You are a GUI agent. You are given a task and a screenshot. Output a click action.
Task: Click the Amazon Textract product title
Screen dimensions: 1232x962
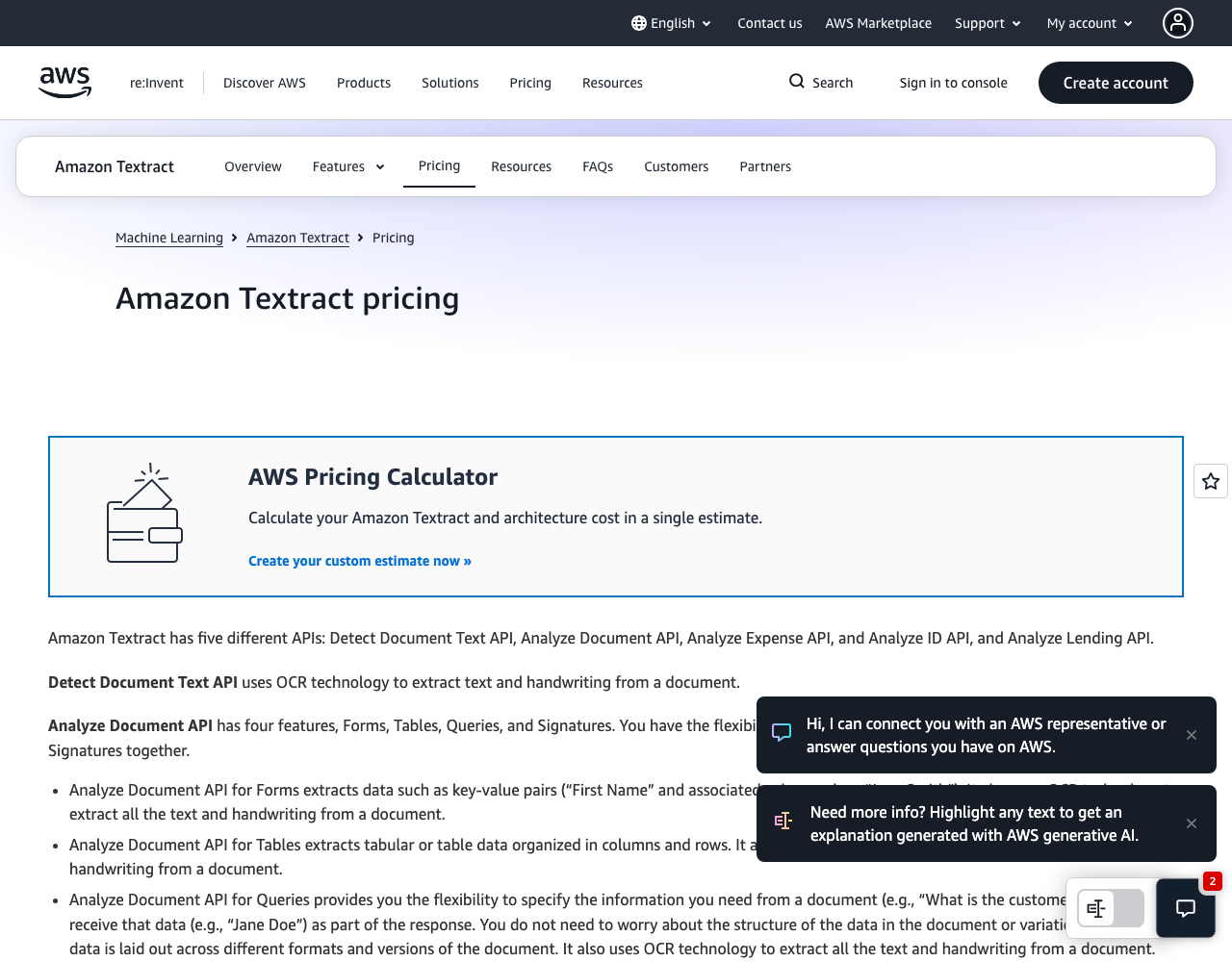[115, 166]
